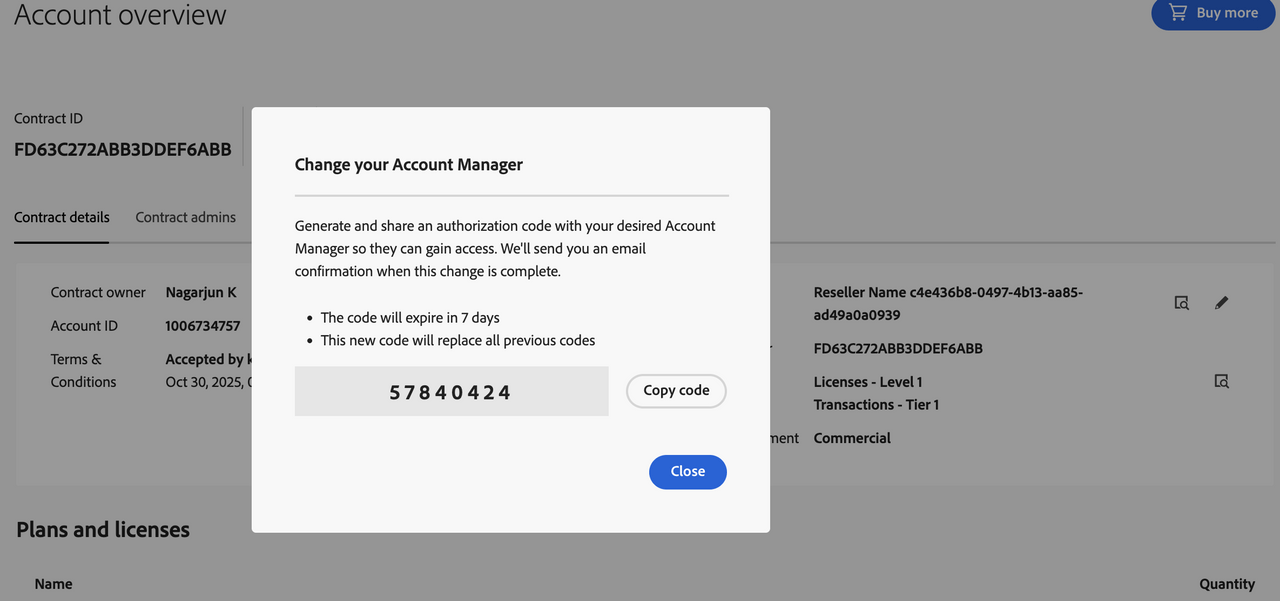Click the Transactions - Tier 1 text

(876, 405)
